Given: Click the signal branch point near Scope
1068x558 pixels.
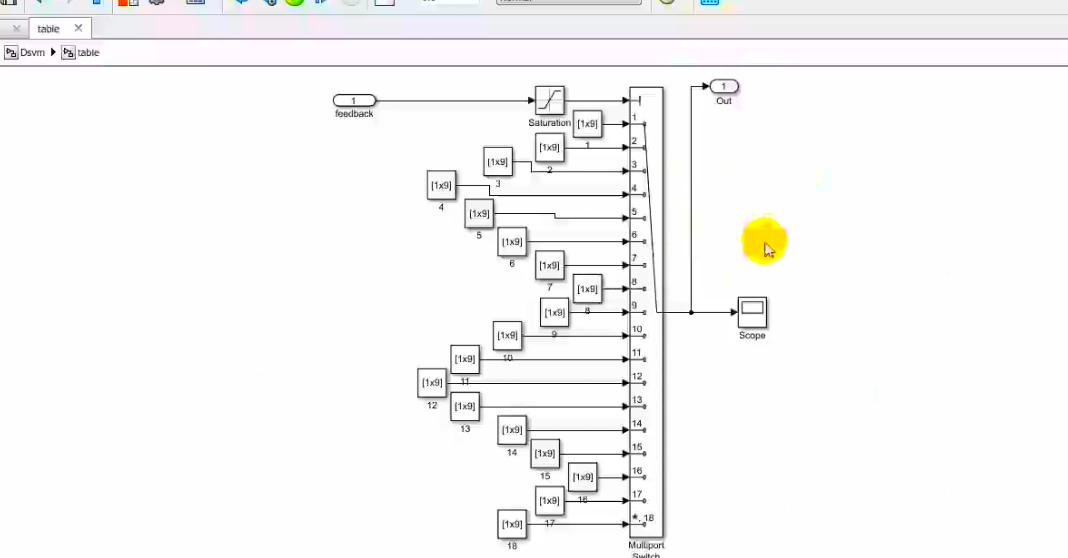Looking at the screenshot, I should click(x=691, y=312).
